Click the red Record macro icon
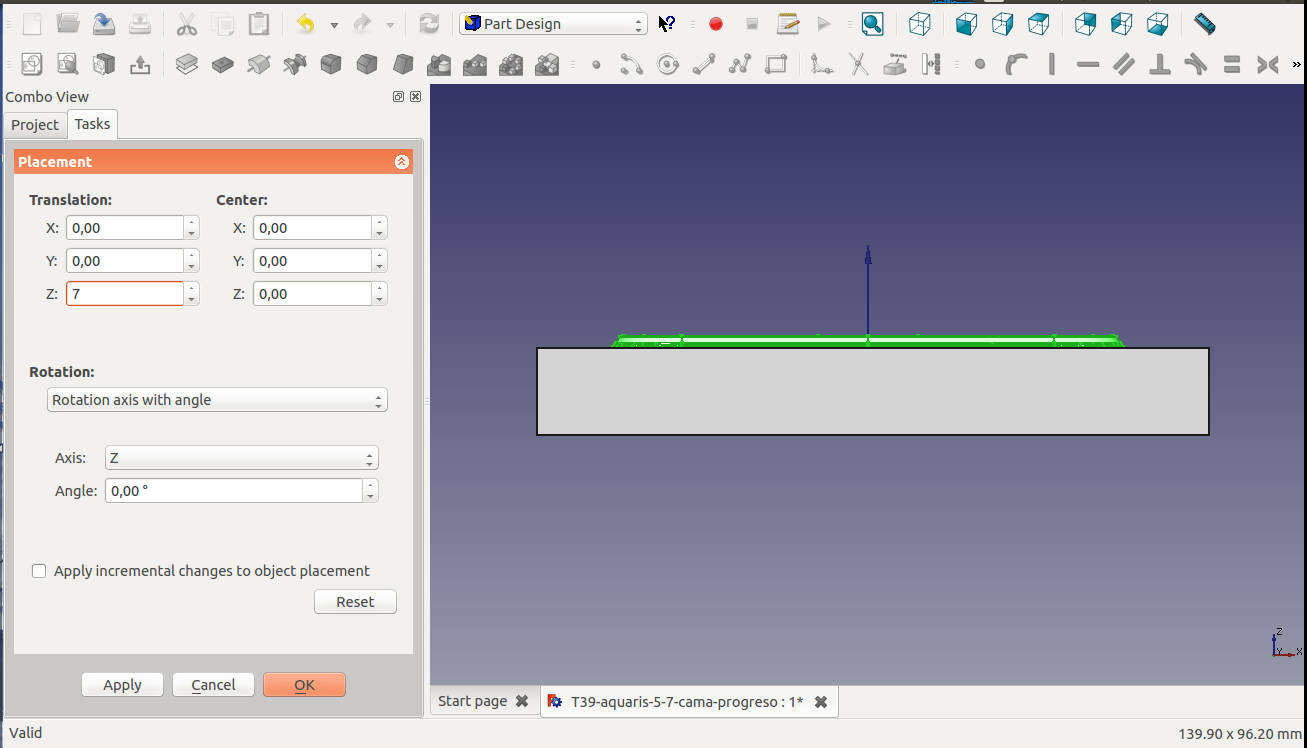This screenshot has width=1307, height=748. click(716, 24)
